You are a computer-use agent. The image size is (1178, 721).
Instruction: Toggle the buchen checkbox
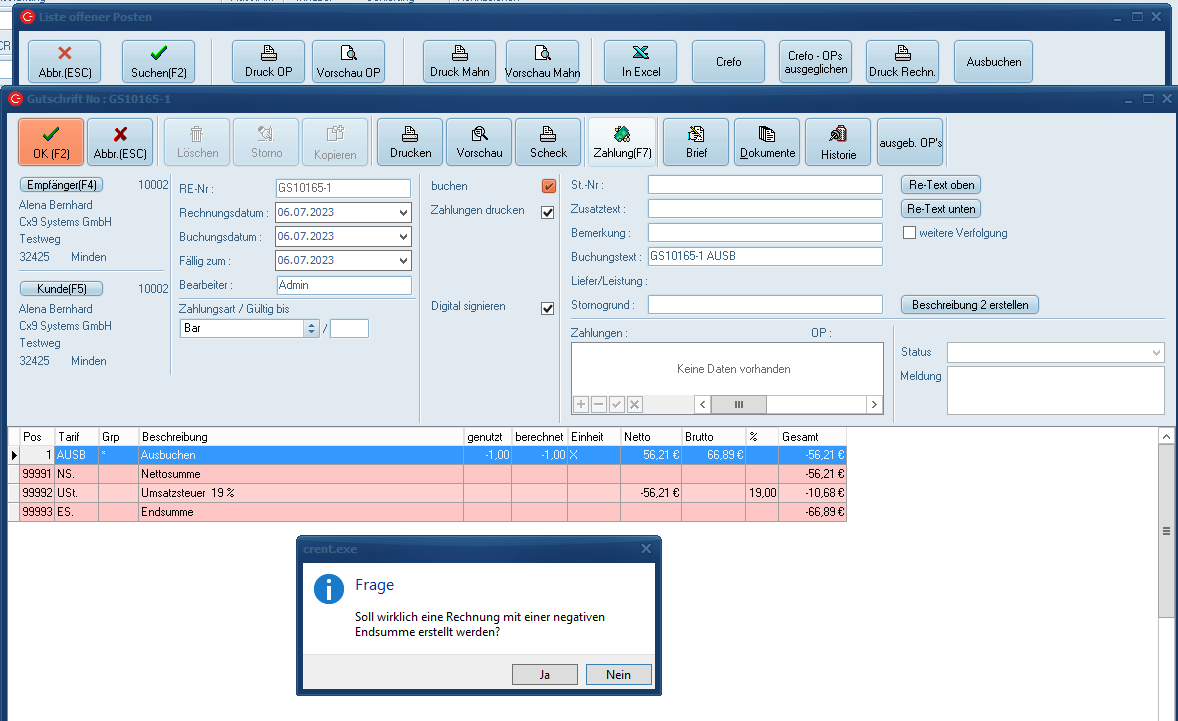point(548,187)
